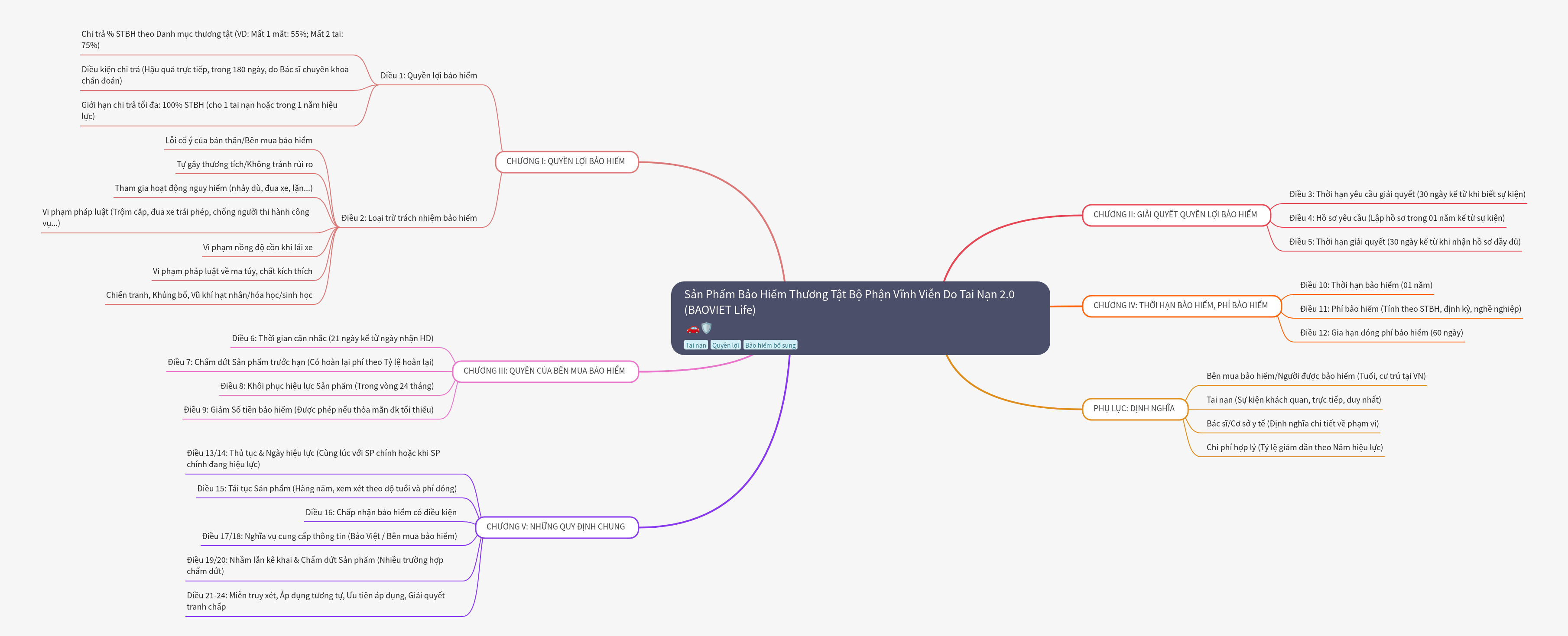Click 'Vi phạm nồng độ cồn khi lái xe' leaf

click(x=257, y=248)
